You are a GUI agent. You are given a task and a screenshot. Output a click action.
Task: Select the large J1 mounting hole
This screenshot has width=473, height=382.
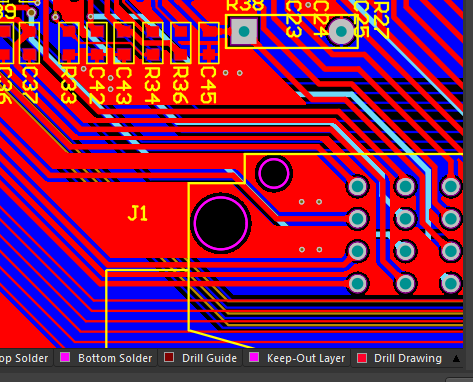point(221,223)
